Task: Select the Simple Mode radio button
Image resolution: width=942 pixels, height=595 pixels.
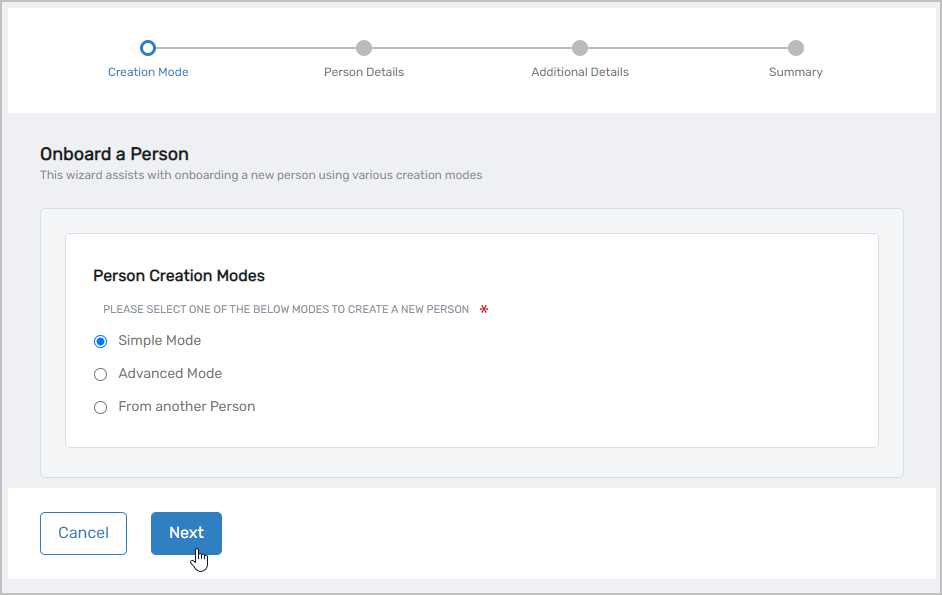Action: pyautogui.click(x=100, y=341)
